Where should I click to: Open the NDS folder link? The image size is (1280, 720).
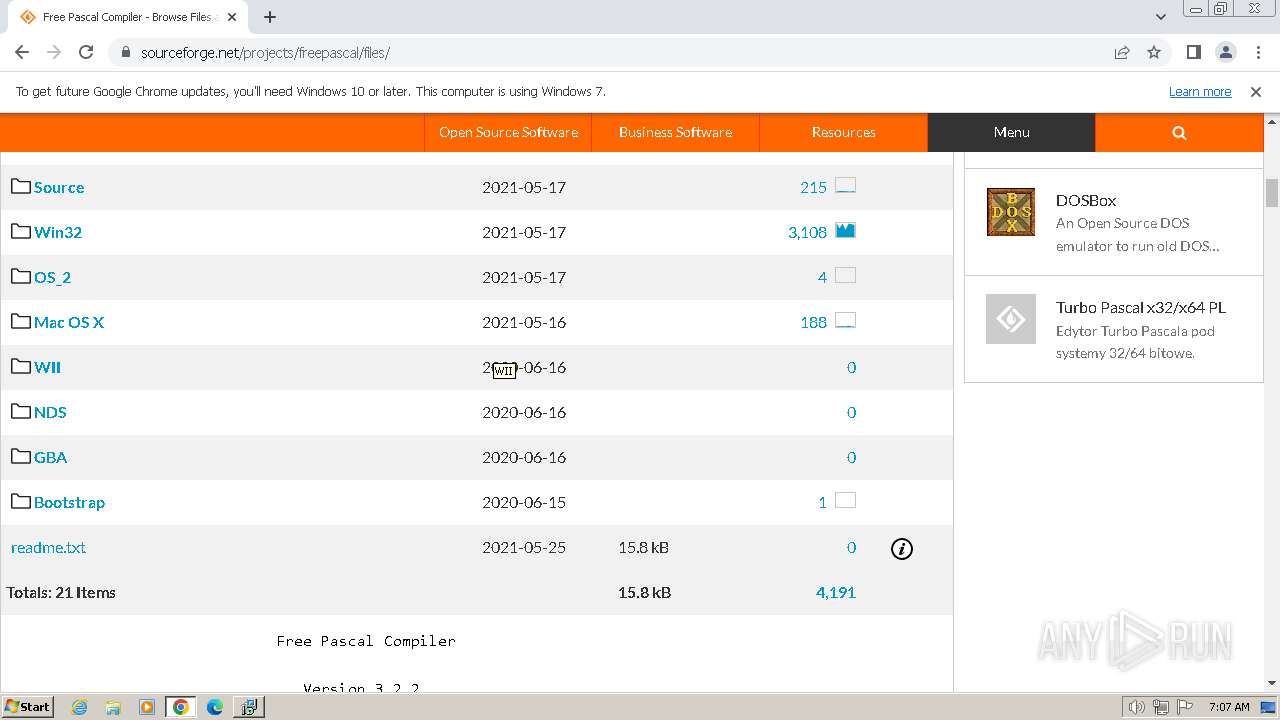pyautogui.click(x=50, y=412)
